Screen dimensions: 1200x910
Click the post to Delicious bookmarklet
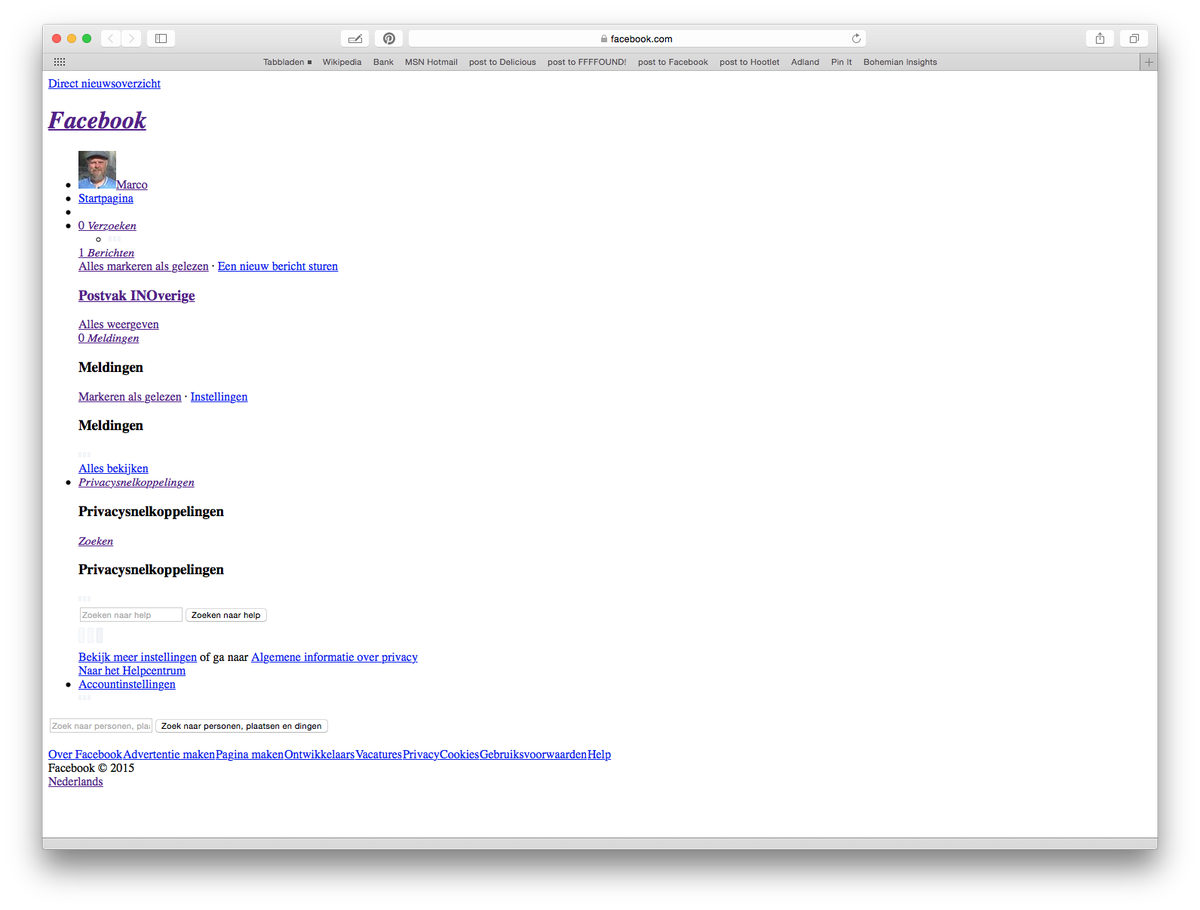pos(502,62)
